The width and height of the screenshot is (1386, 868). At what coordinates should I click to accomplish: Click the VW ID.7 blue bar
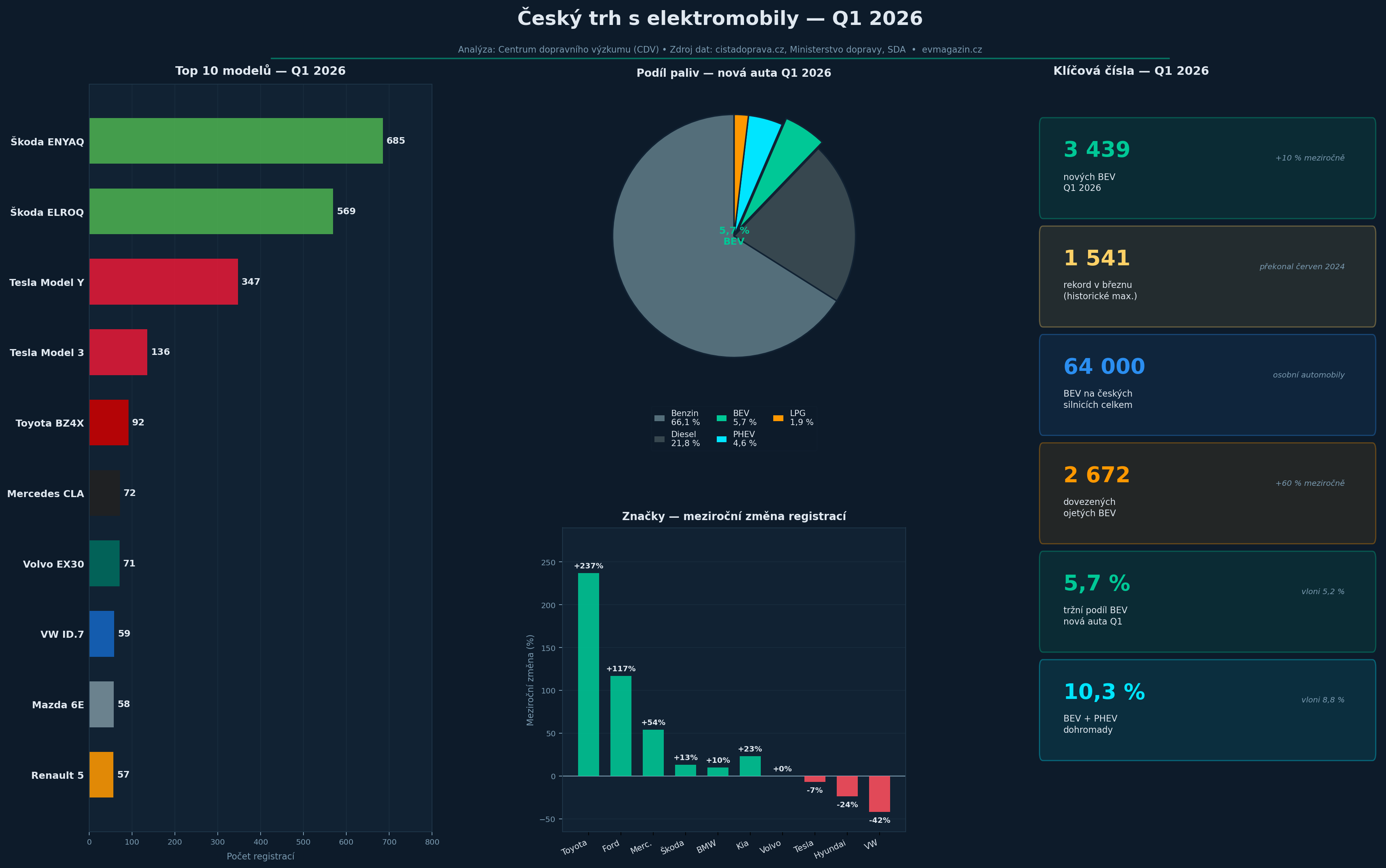[102, 634]
